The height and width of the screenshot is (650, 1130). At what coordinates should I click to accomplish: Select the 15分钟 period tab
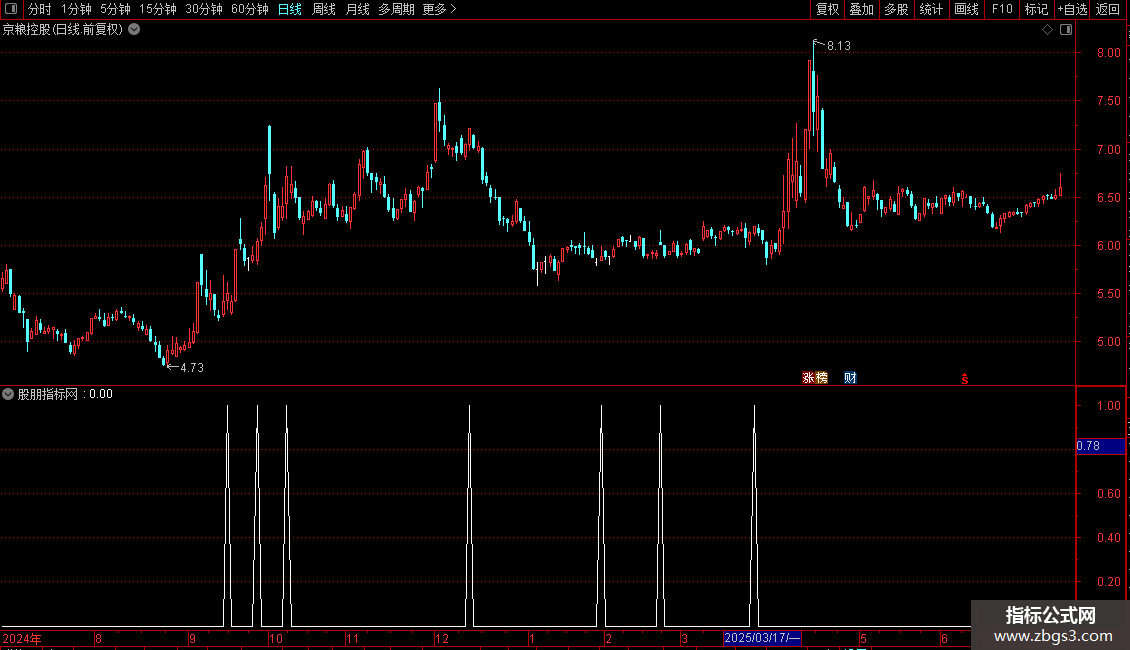158,9
